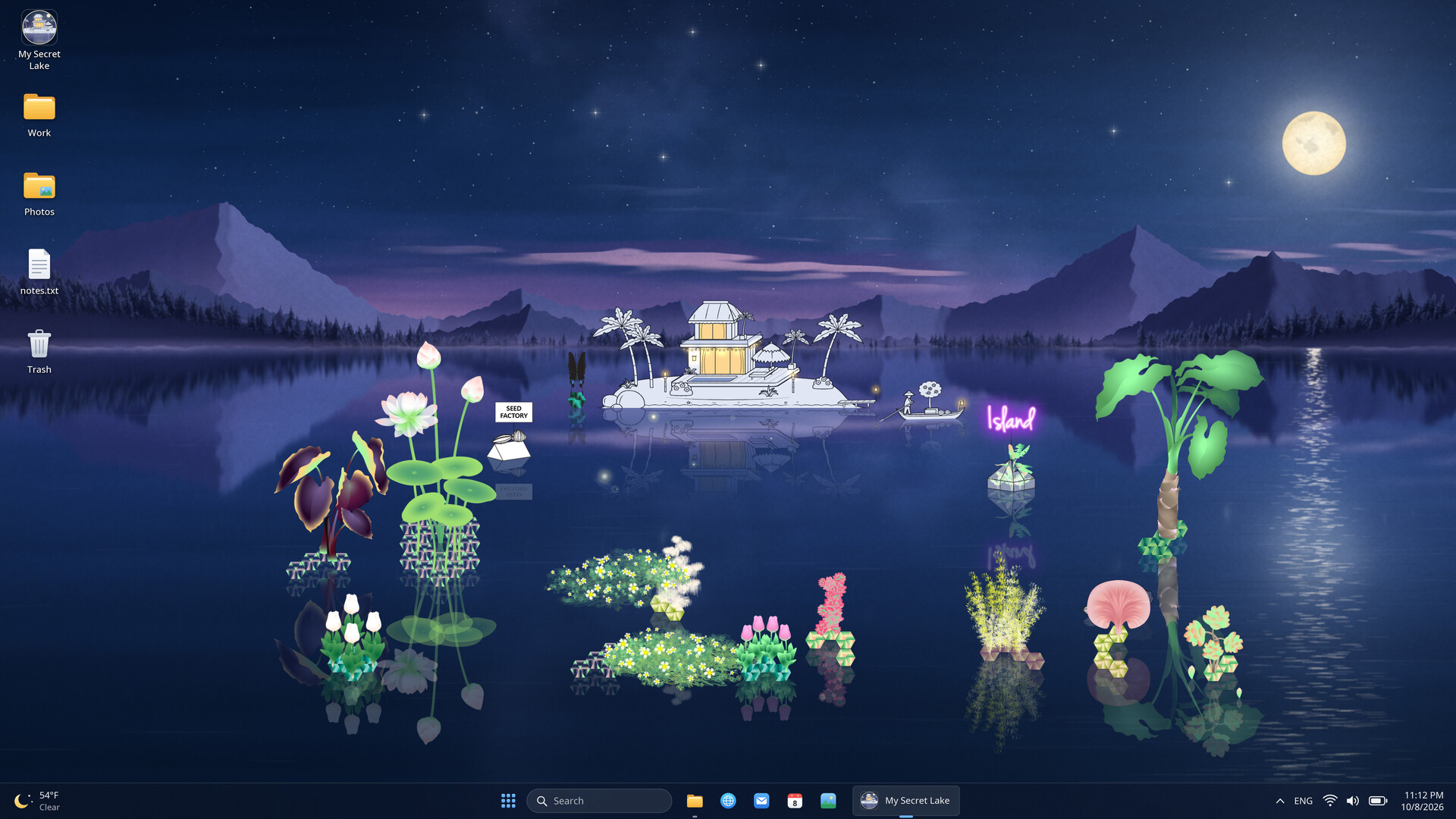Click the pink coral-like plant
This screenshot has height=819, width=1456.
(x=832, y=618)
